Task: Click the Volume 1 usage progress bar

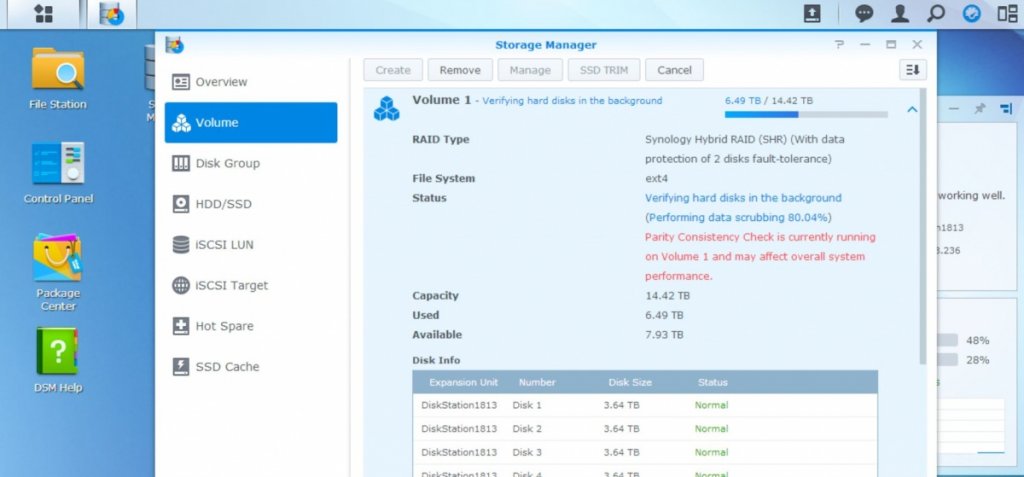Action: click(x=806, y=114)
